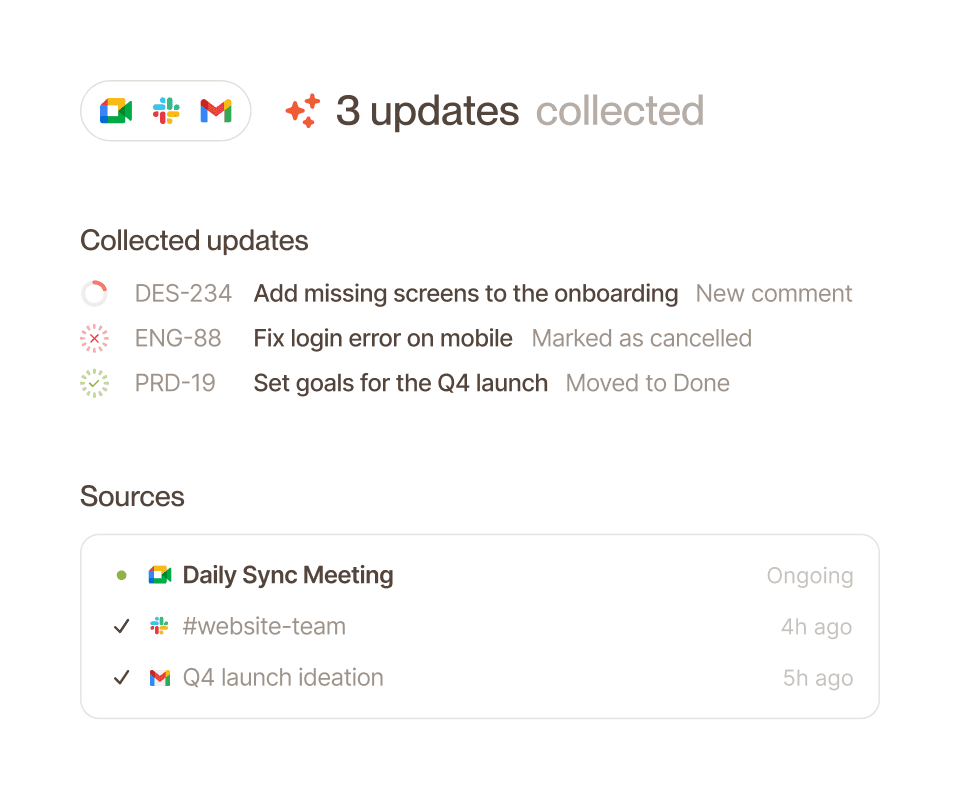The image size is (960, 800).
Task: Open the DES-234 issue ID
Action: (x=183, y=294)
